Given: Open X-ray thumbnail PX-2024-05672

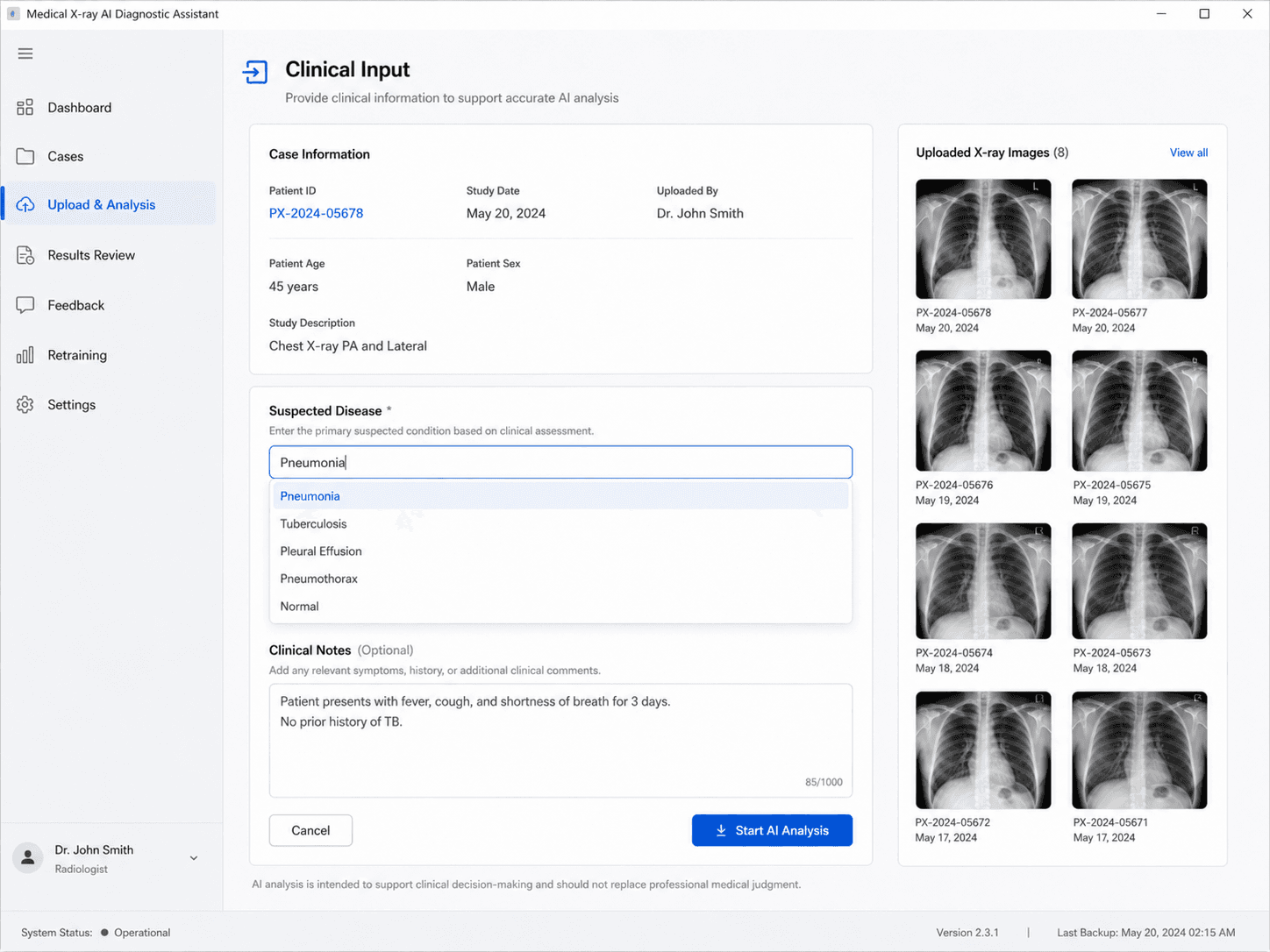Looking at the screenshot, I should [983, 750].
